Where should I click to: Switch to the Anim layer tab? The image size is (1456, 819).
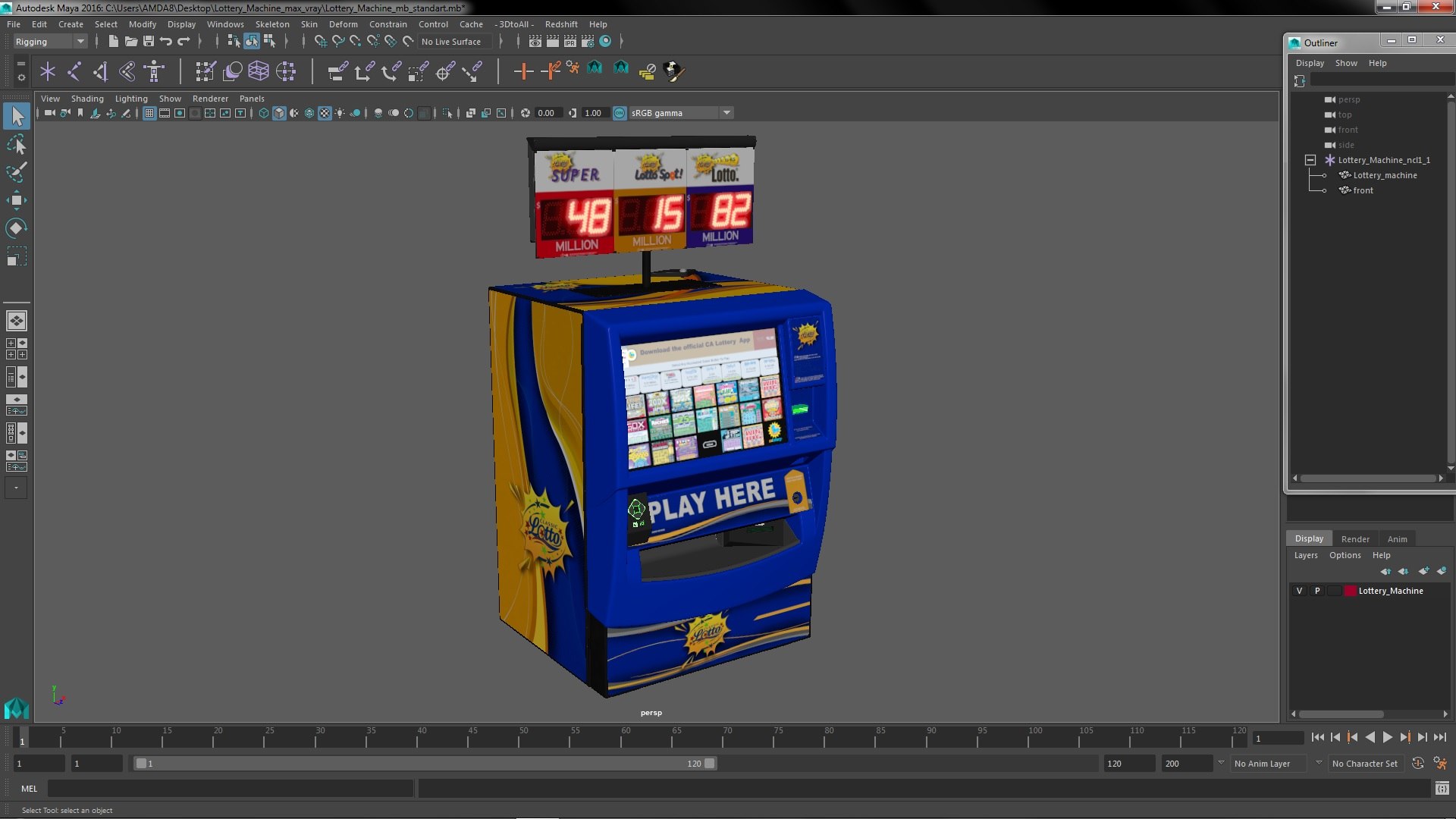click(x=1397, y=539)
